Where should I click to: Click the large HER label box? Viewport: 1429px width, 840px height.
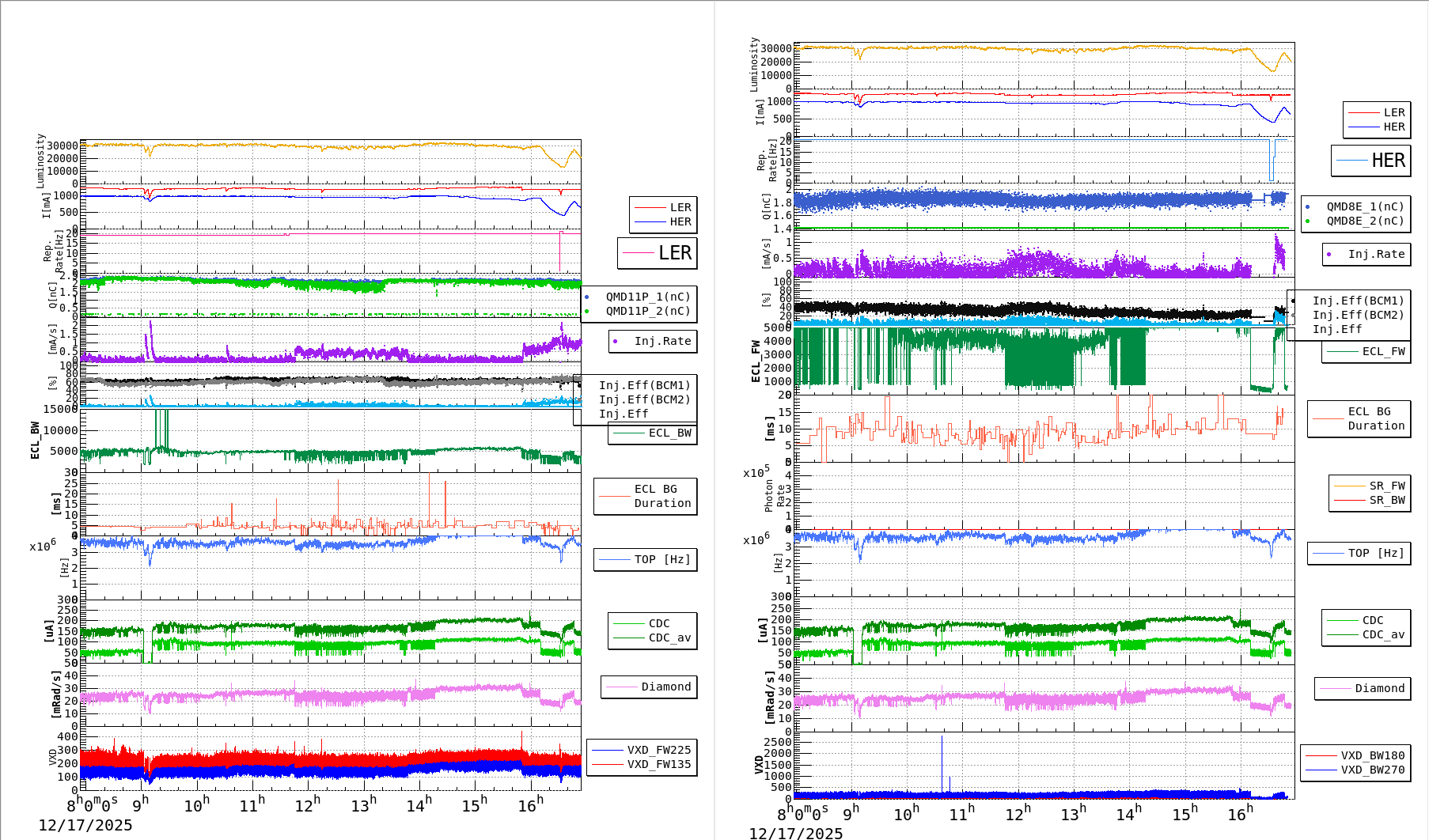click(1371, 161)
